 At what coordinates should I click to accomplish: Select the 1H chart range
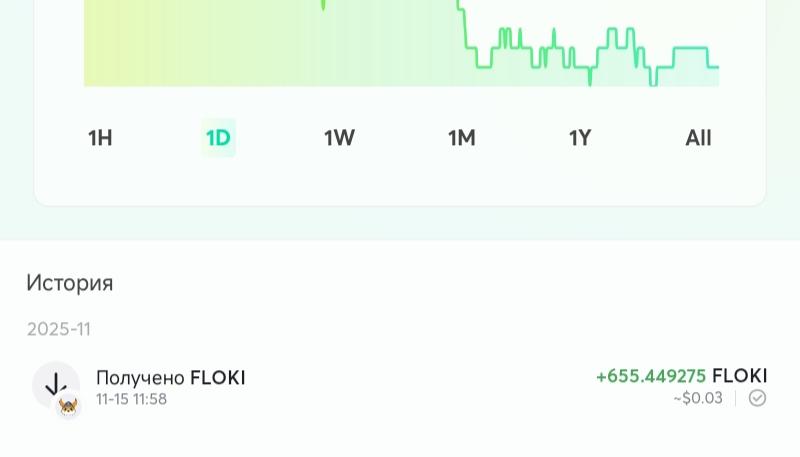100,138
